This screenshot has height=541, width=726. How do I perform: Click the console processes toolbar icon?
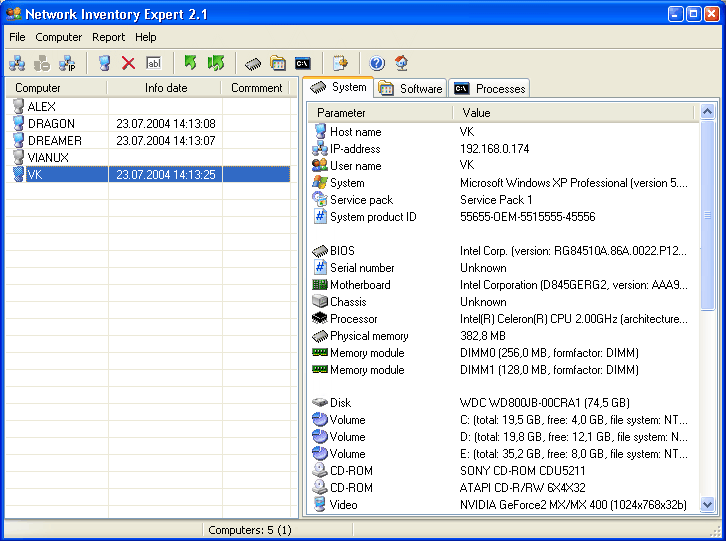click(x=303, y=63)
